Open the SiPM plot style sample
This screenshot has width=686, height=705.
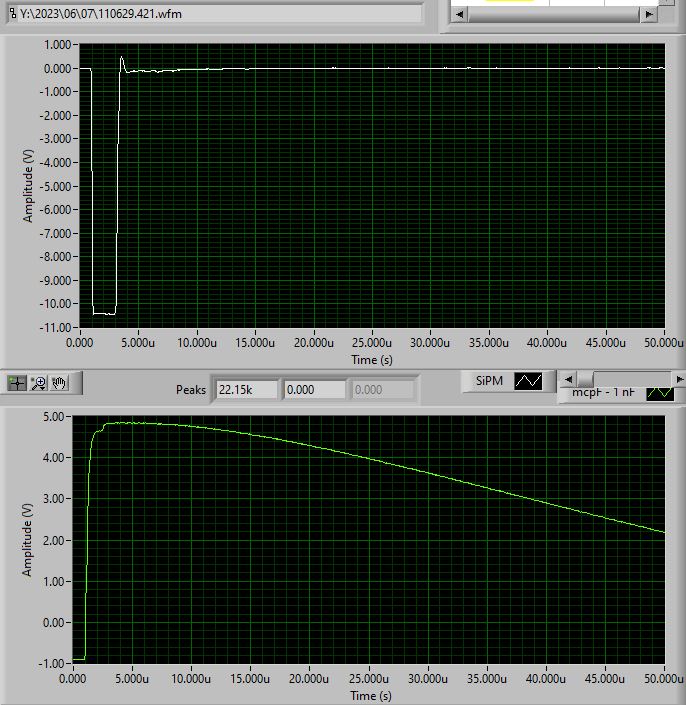528,381
